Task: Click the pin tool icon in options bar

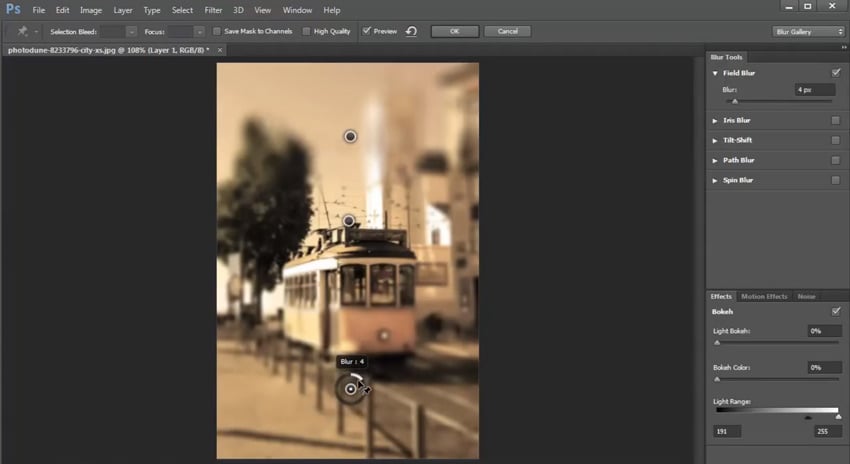Action: pos(22,31)
